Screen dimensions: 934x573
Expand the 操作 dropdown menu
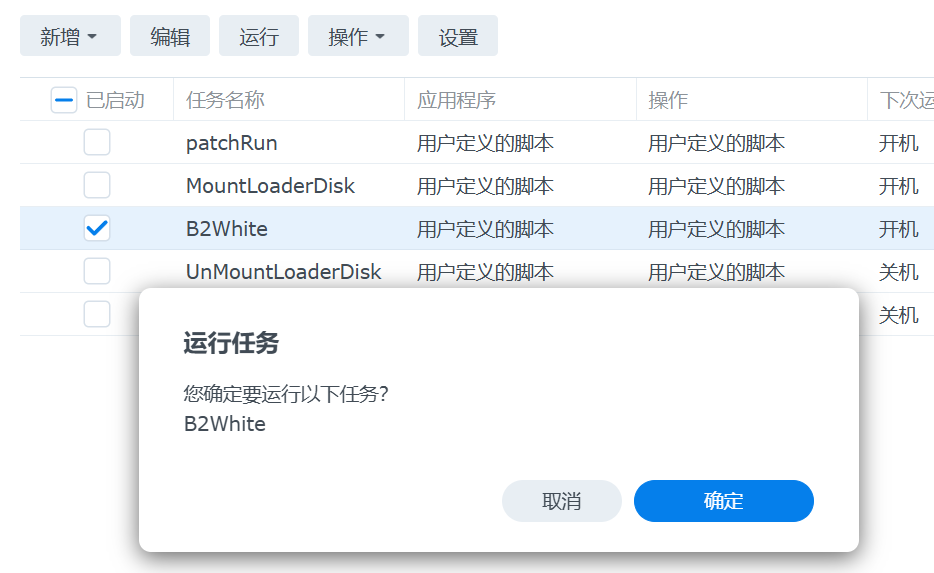(x=358, y=36)
